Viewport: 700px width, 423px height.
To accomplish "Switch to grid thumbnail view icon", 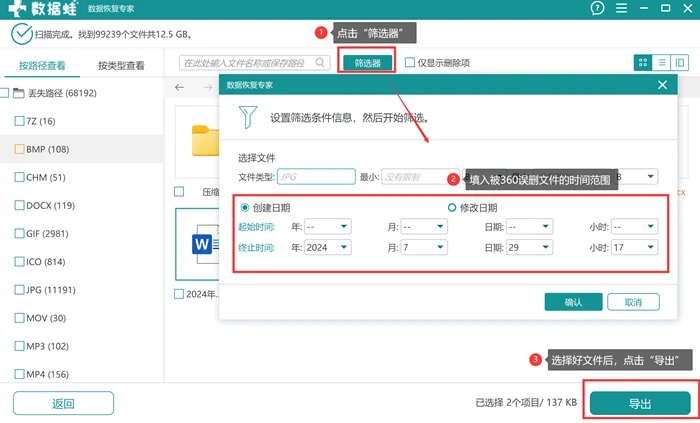I will (x=643, y=62).
